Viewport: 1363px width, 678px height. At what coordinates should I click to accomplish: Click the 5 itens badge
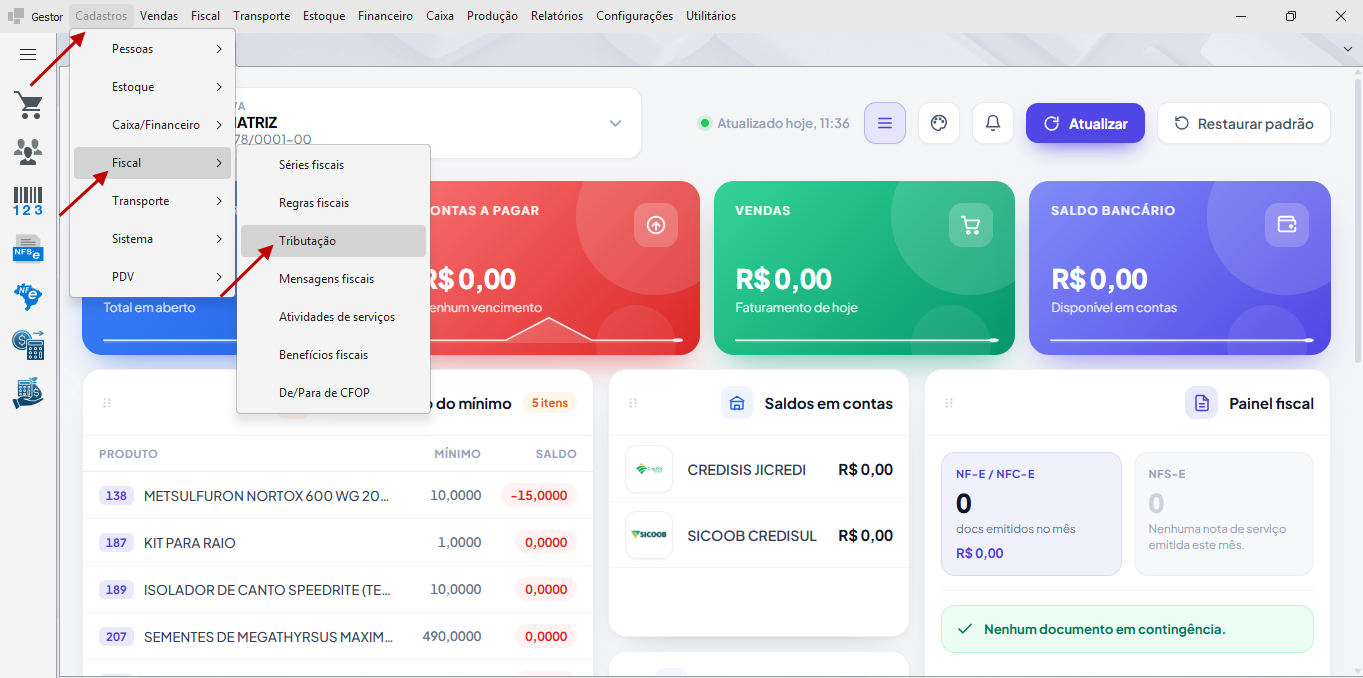[x=550, y=403]
